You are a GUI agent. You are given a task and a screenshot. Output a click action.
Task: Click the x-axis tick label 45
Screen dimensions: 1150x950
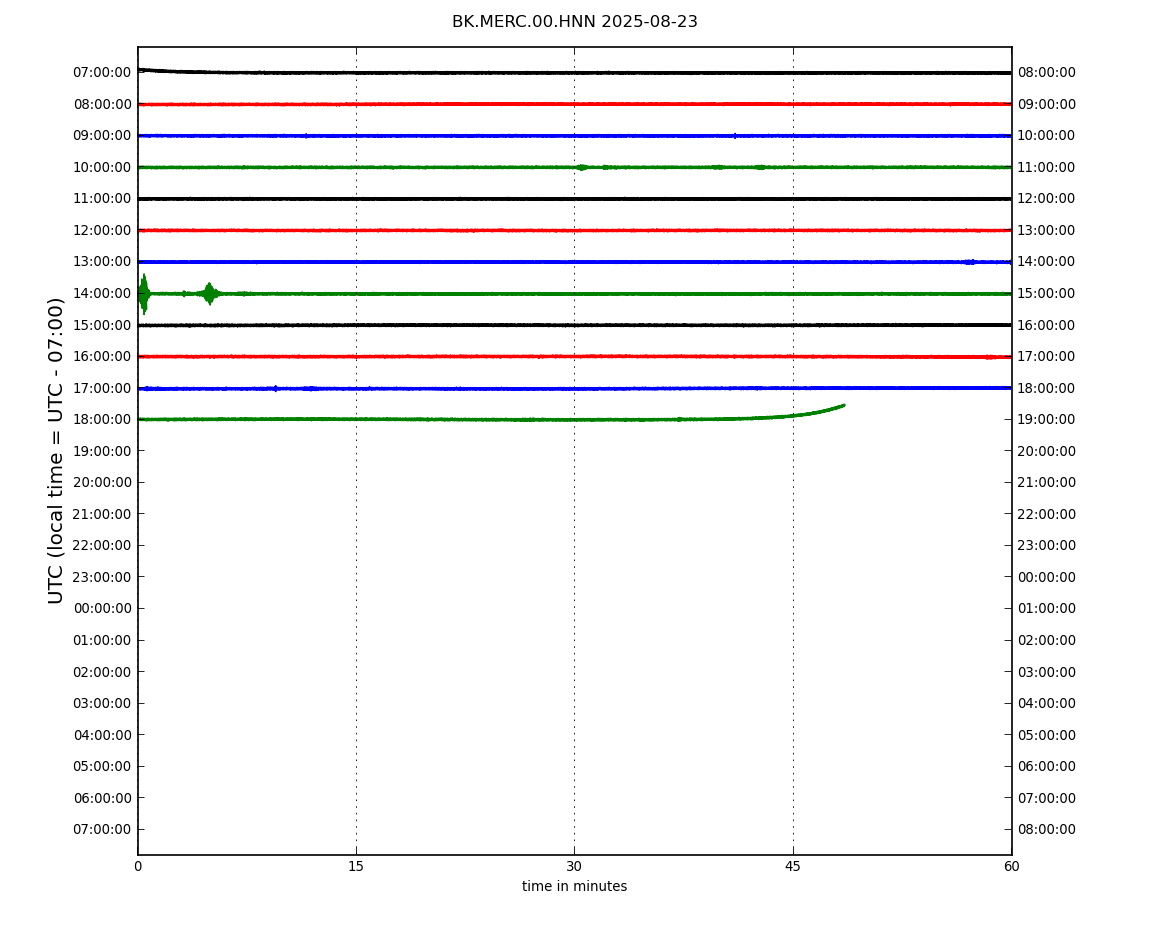click(793, 866)
